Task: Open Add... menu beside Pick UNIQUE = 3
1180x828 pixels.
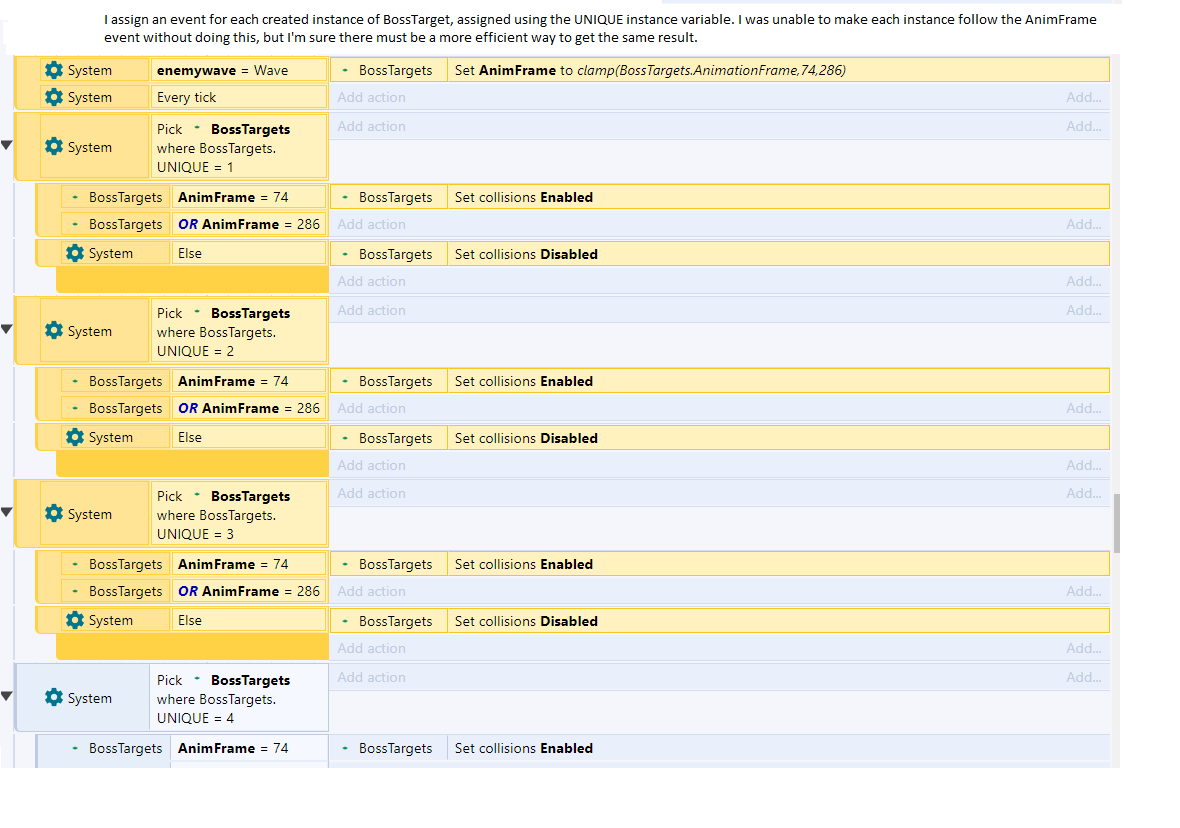Action: pos(1083,493)
